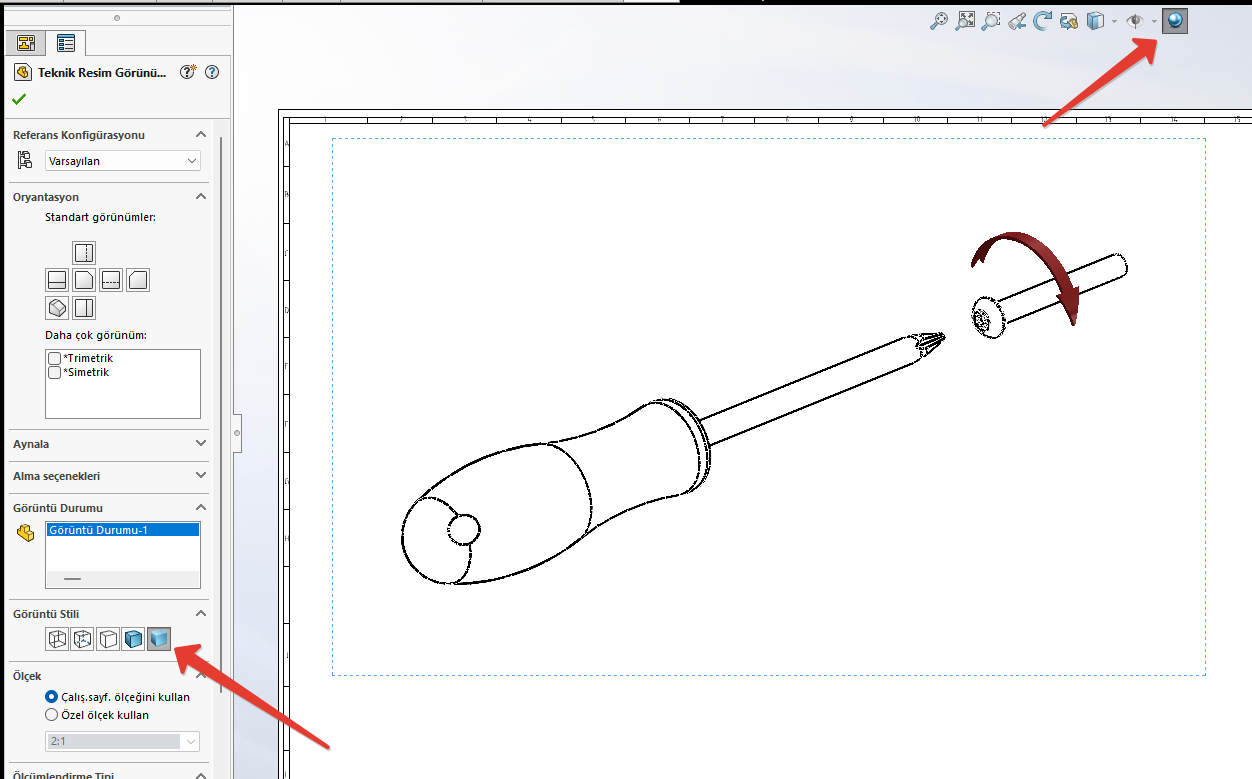This screenshot has width=1252, height=779.
Task: Set display style to Hidden Lines Visible
Action: coord(83,639)
